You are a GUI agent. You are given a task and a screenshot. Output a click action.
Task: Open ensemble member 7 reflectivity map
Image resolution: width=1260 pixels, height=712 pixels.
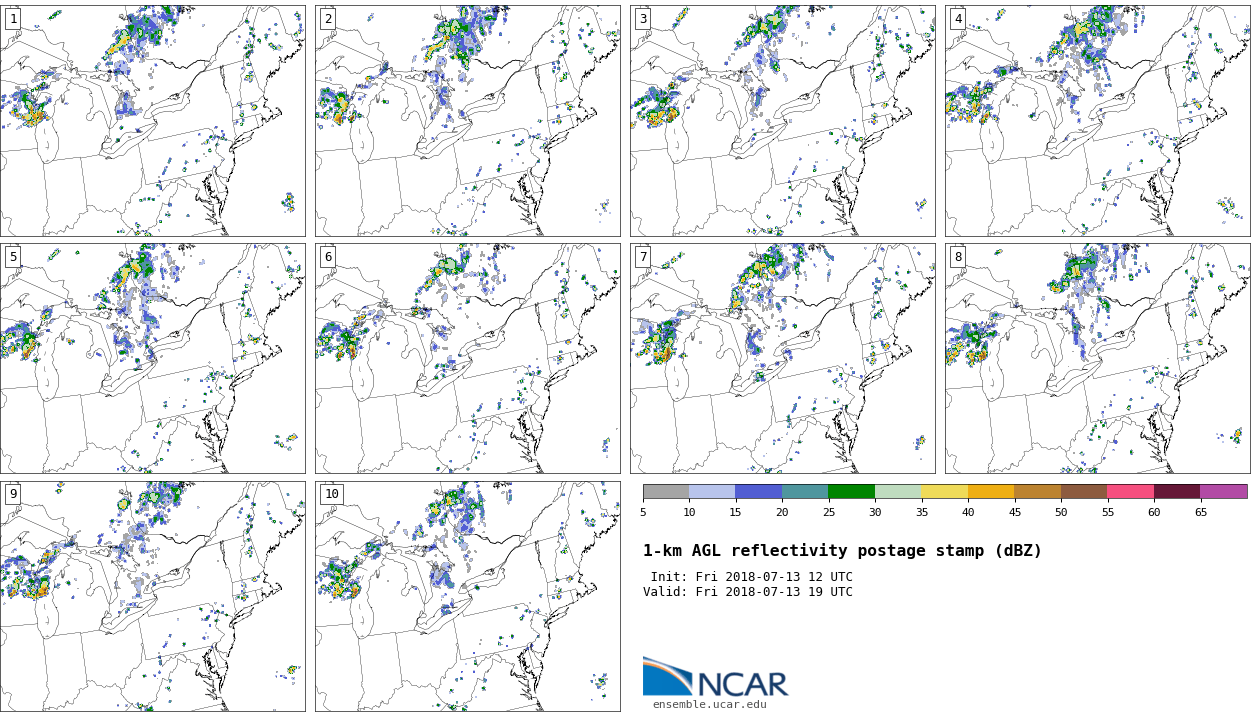(783, 358)
